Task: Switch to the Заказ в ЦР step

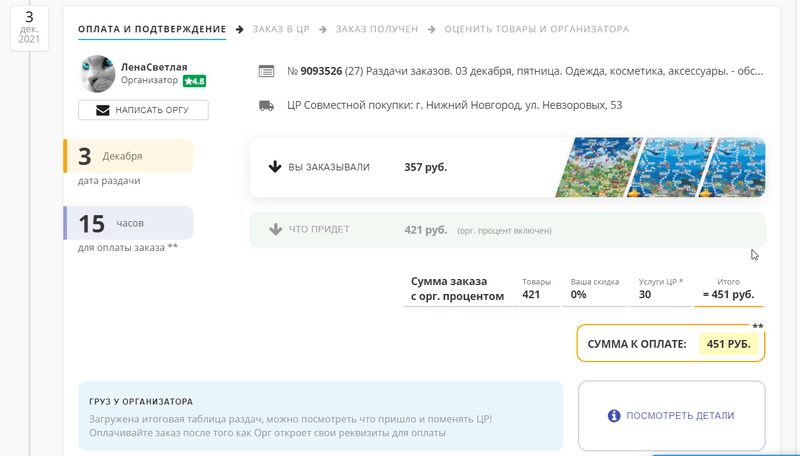Action: click(281, 29)
